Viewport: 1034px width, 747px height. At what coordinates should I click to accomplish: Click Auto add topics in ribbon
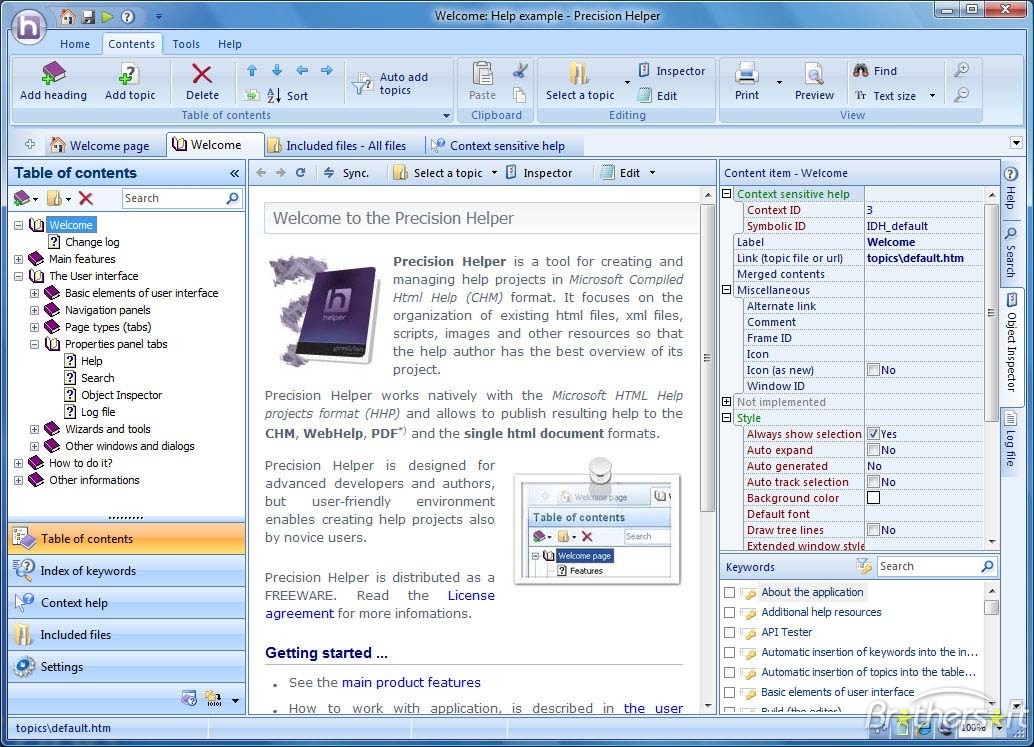tap(391, 84)
